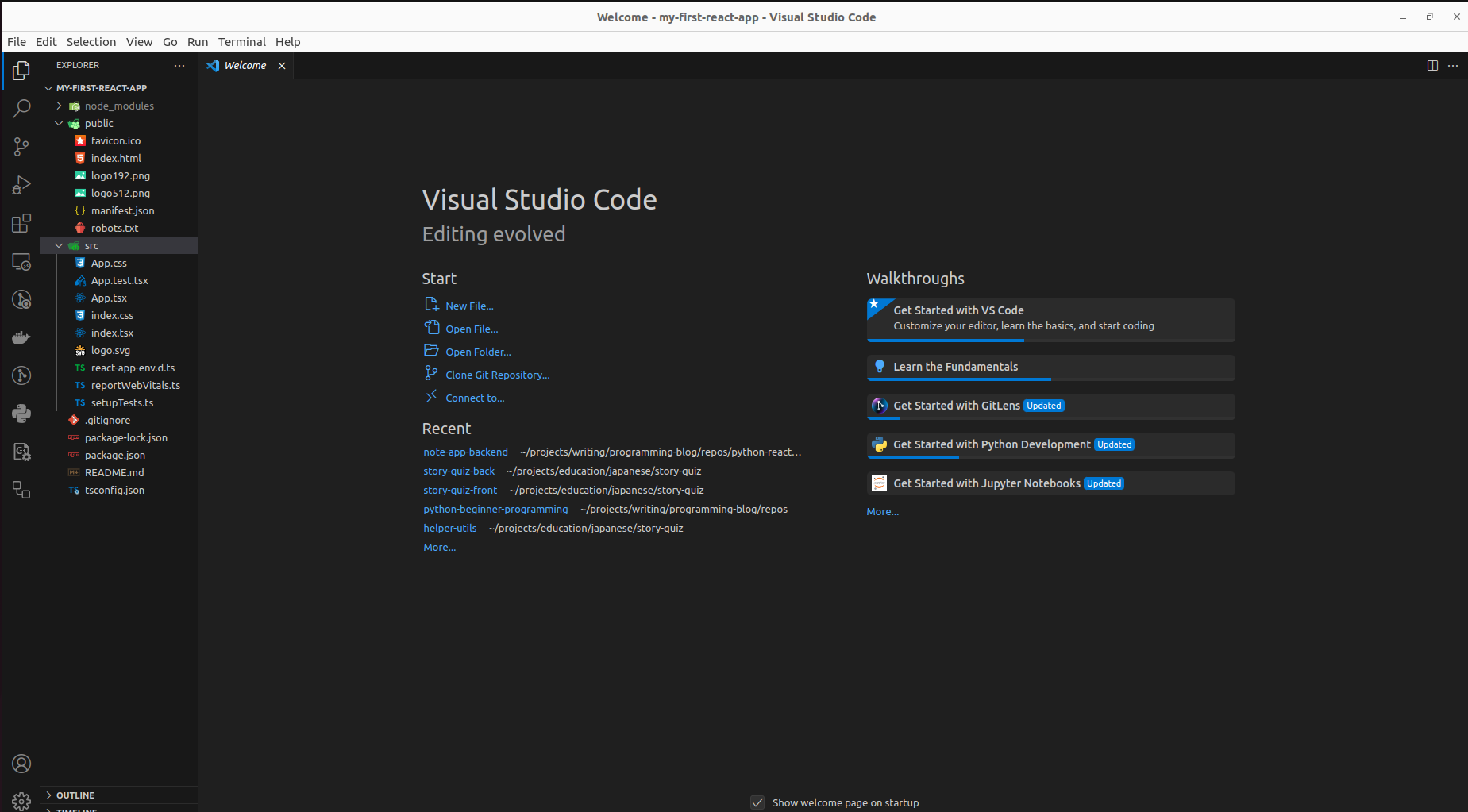1468x812 pixels.
Task: Open the Run and Debug view
Action: tap(21, 185)
